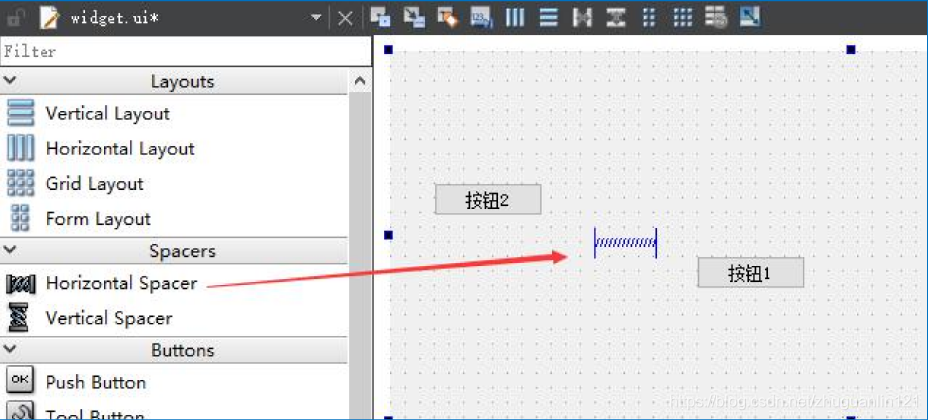
Task: Click the widget box vertical scrollbar track
Action: click(x=359, y=256)
